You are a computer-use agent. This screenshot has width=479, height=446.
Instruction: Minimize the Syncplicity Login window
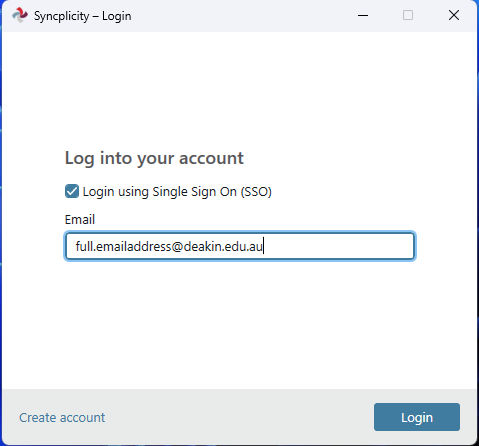pyautogui.click(x=363, y=15)
